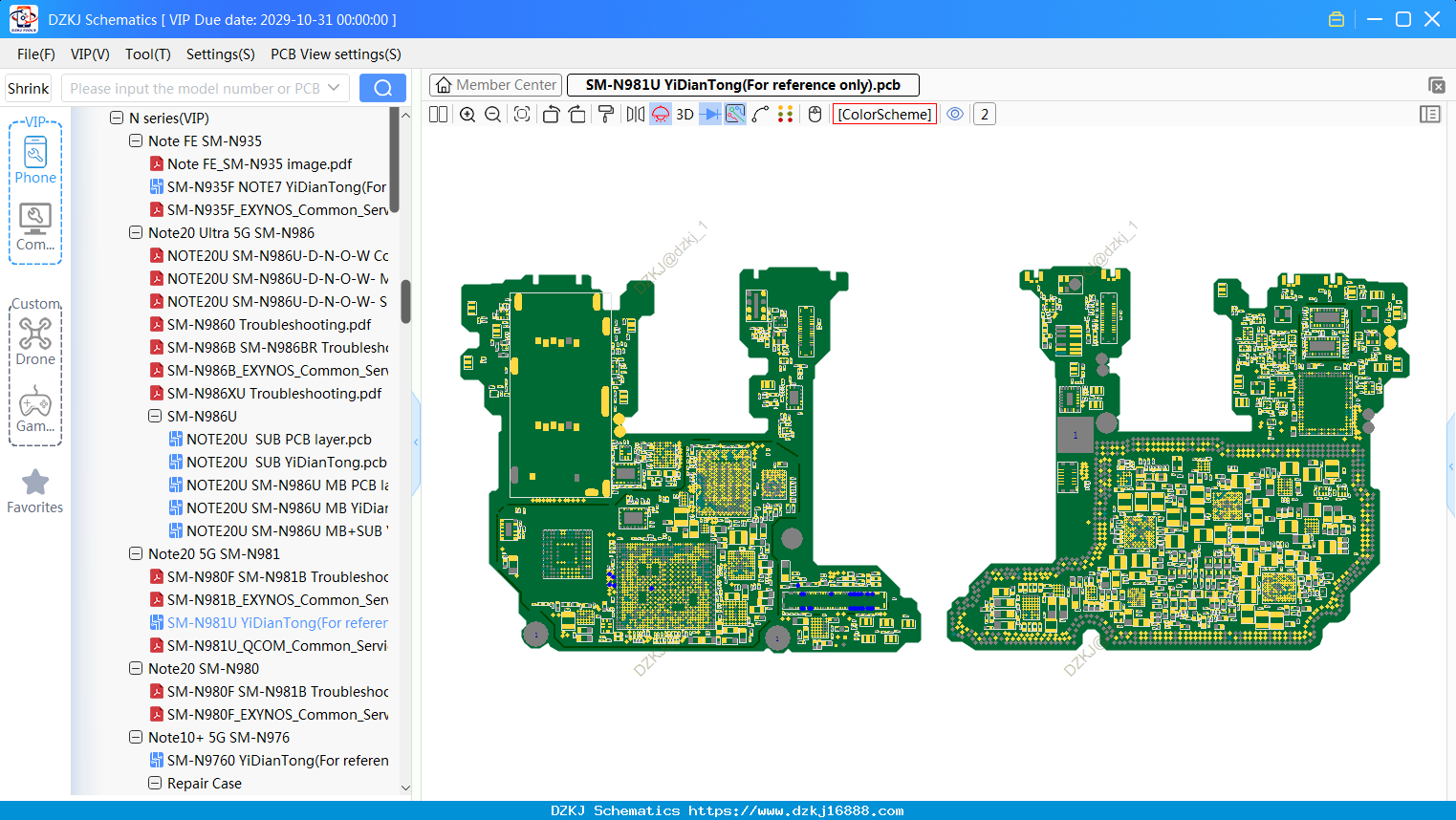Click the blue search button

[382, 88]
